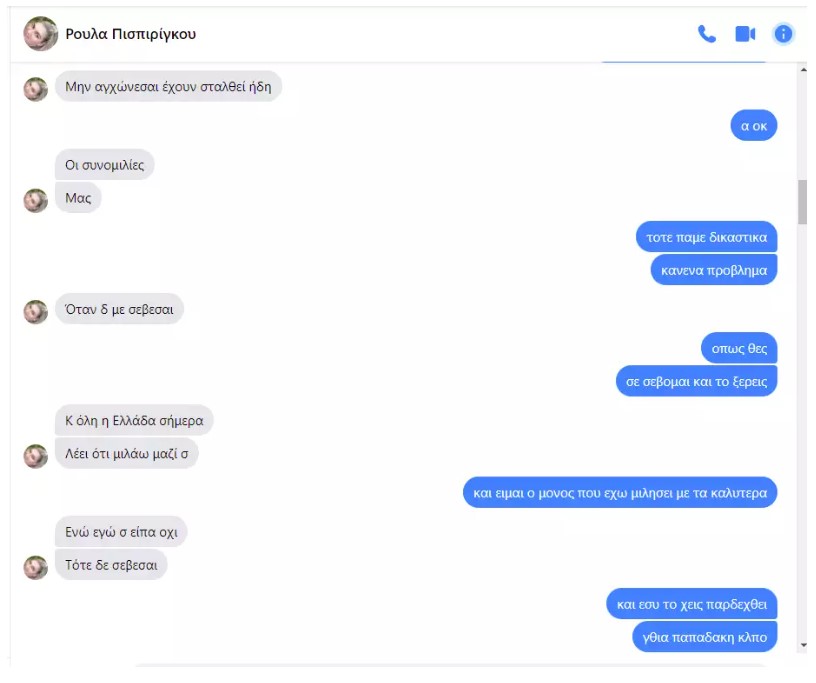The width and height of the screenshot is (816, 683).
Task: Click the avatar beside 'Λέει ότι μιλάω μαζί σ'
Action: click(36, 456)
